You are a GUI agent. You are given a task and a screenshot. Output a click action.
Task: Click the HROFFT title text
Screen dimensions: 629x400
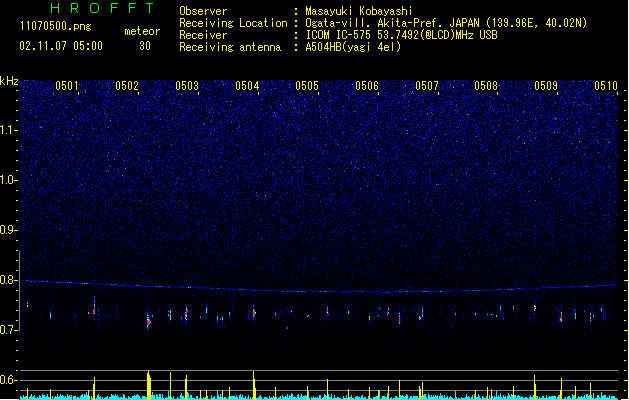[102, 8]
